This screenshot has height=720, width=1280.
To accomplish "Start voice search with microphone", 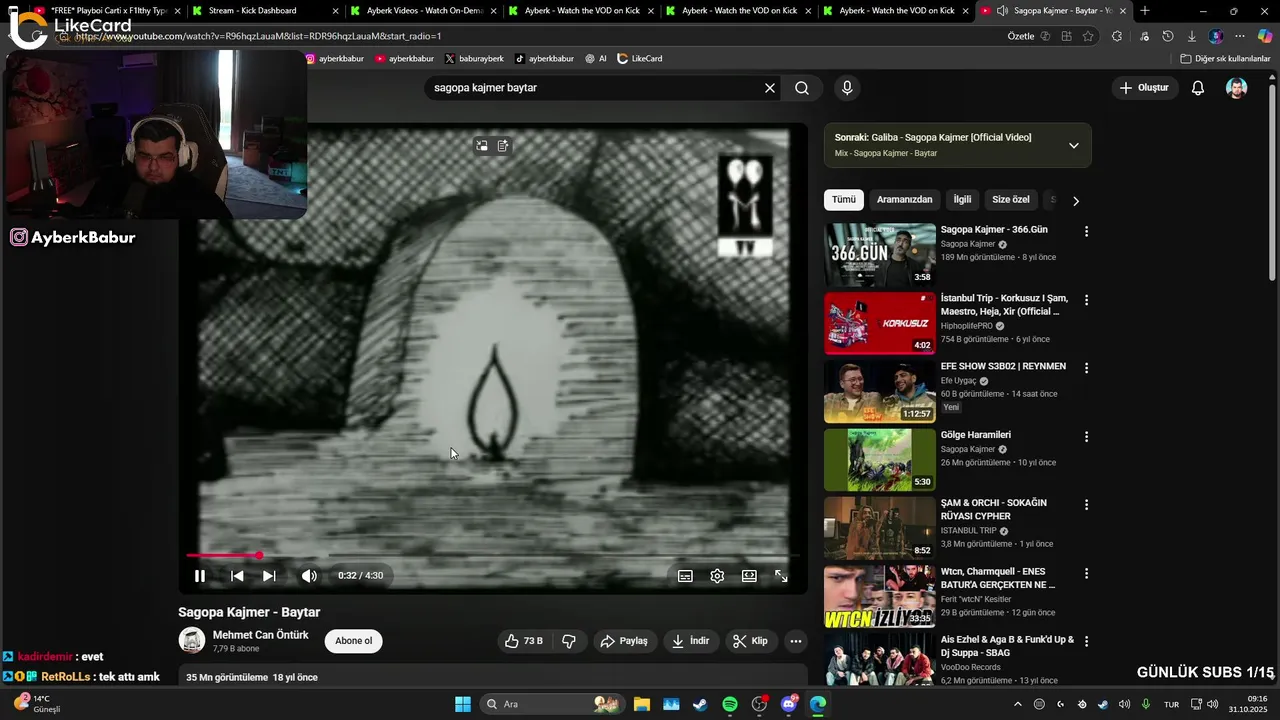I will [847, 88].
